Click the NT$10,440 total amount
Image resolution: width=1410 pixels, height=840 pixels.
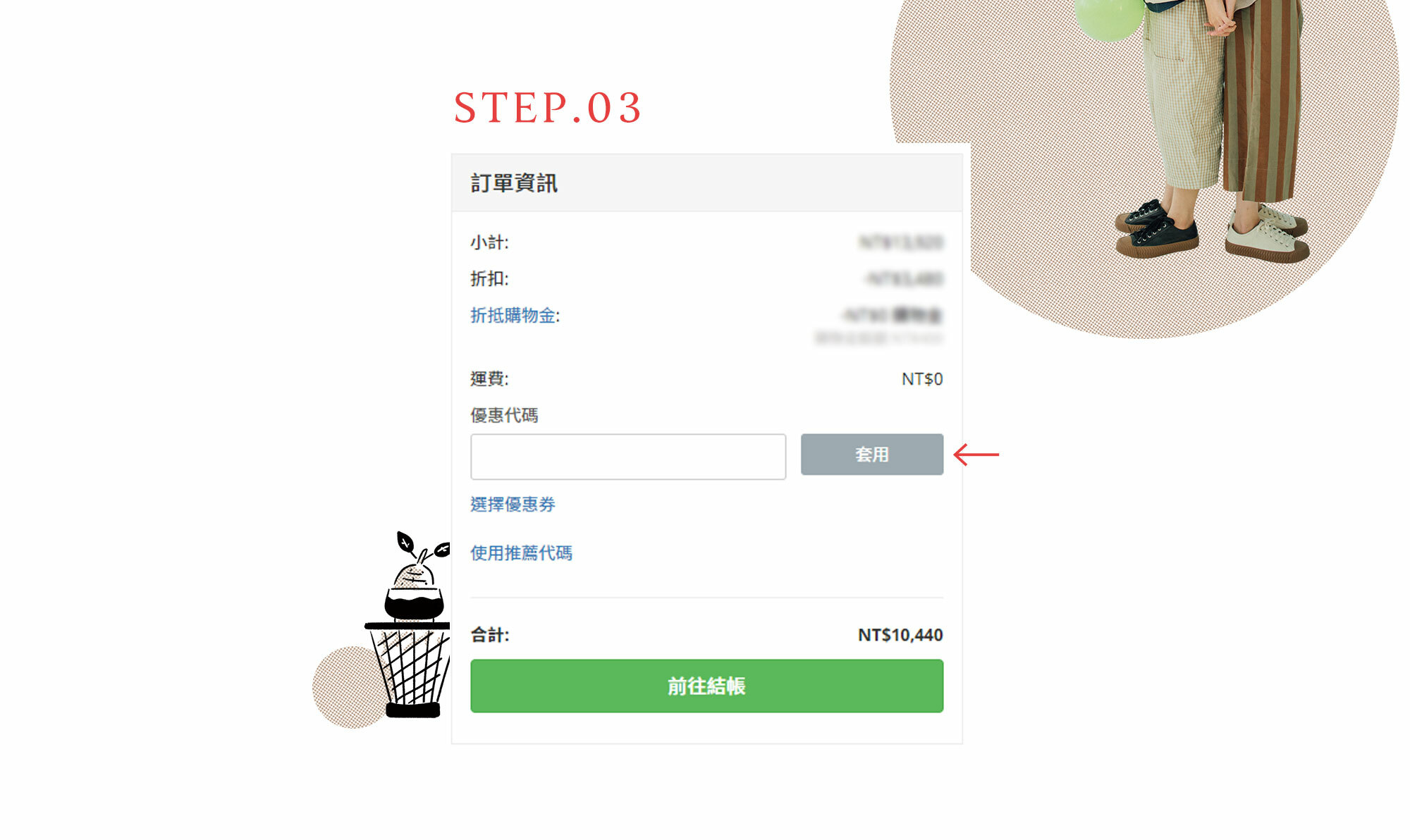coord(900,635)
